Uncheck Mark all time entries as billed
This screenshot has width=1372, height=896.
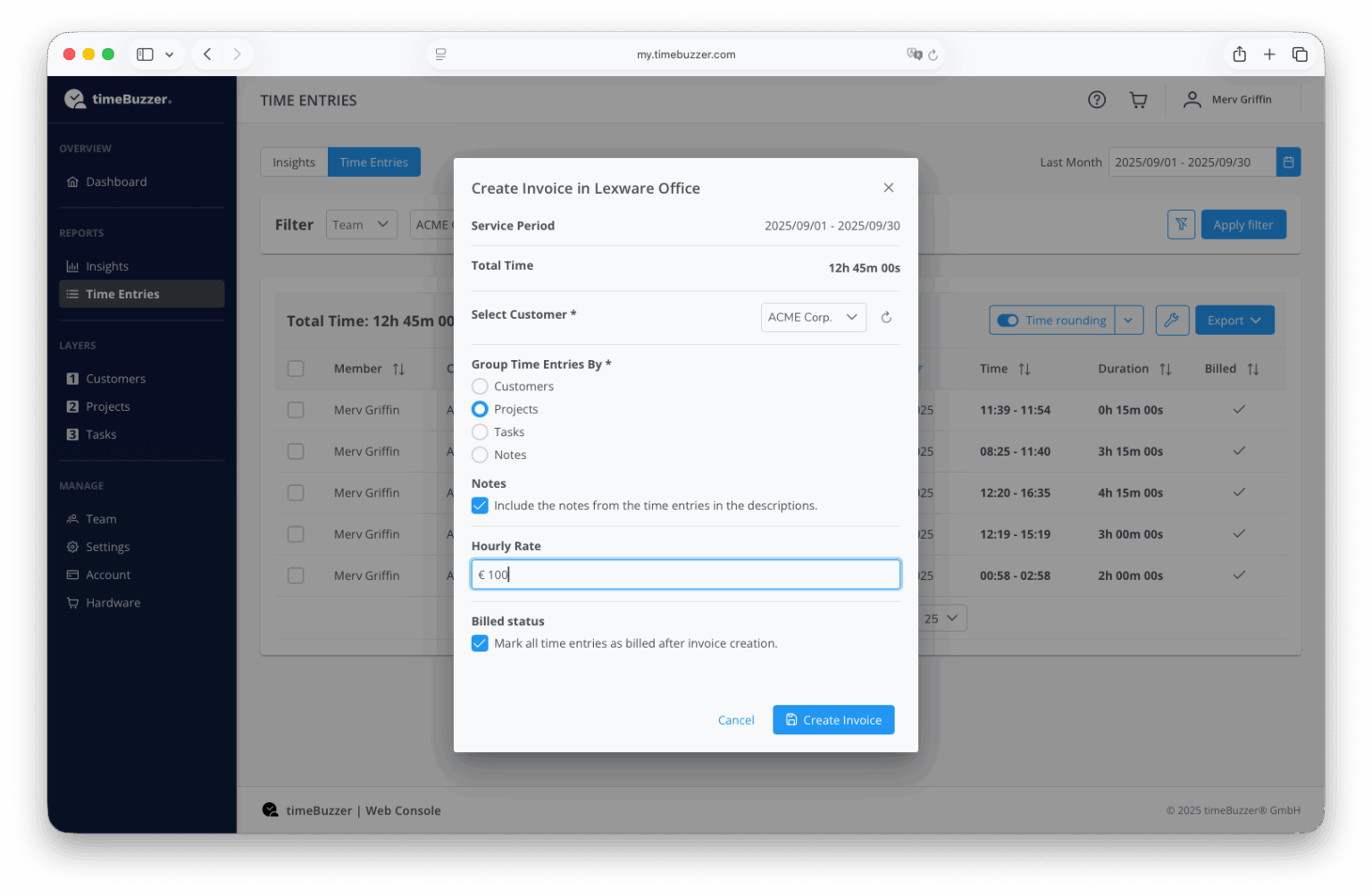tap(480, 643)
